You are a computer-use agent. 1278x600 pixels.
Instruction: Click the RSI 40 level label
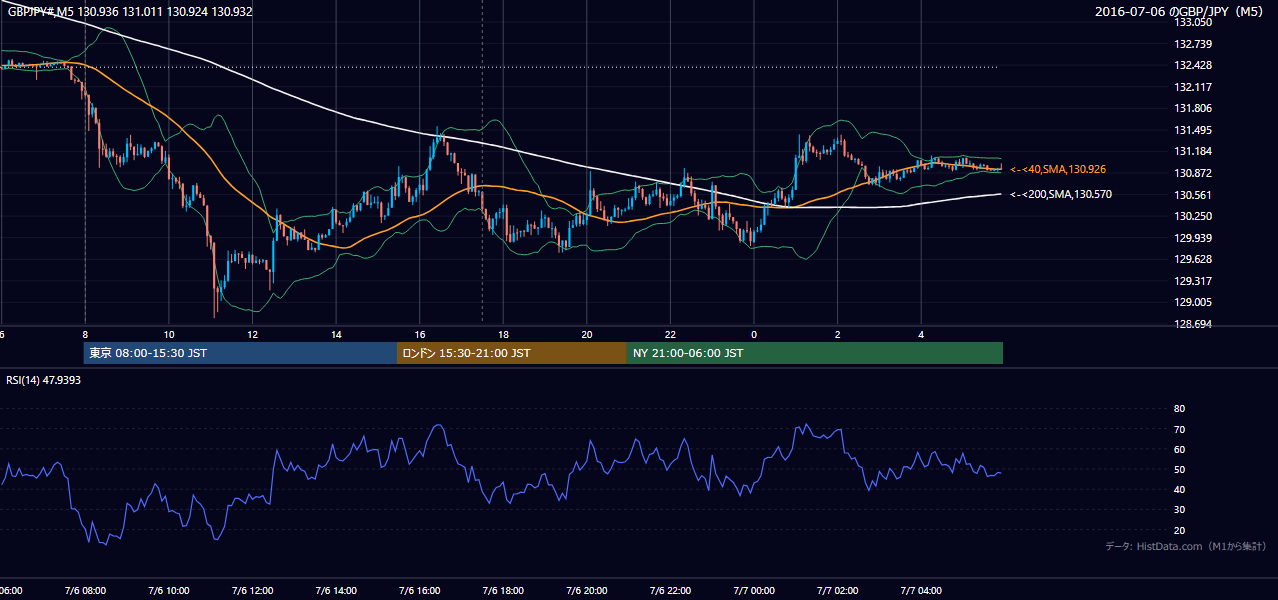tap(1179, 489)
